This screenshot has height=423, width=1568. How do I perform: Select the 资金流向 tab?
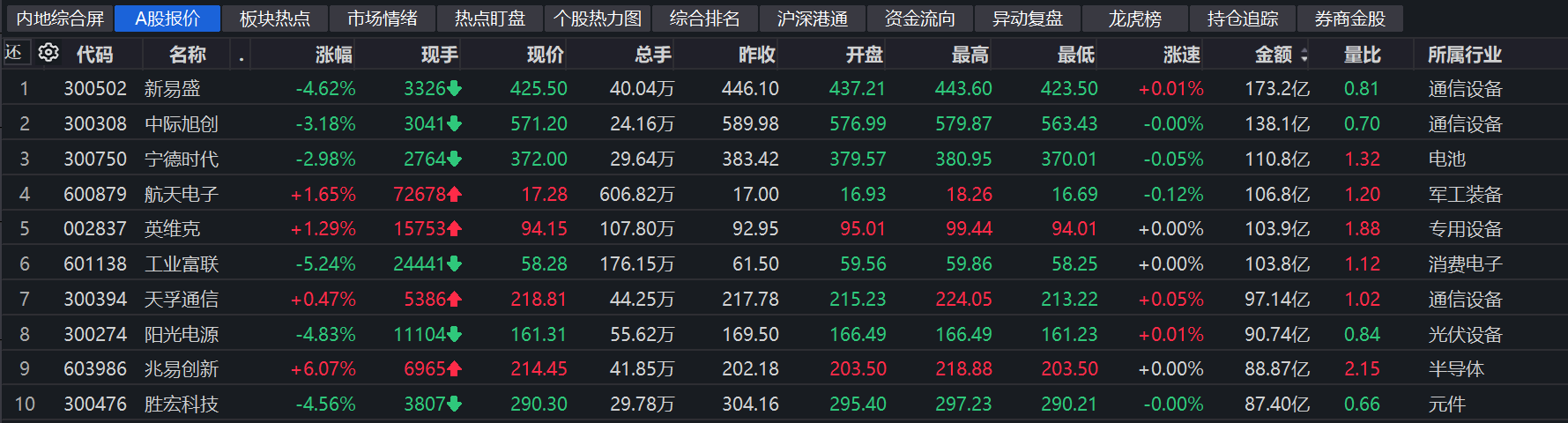coord(920,19)
